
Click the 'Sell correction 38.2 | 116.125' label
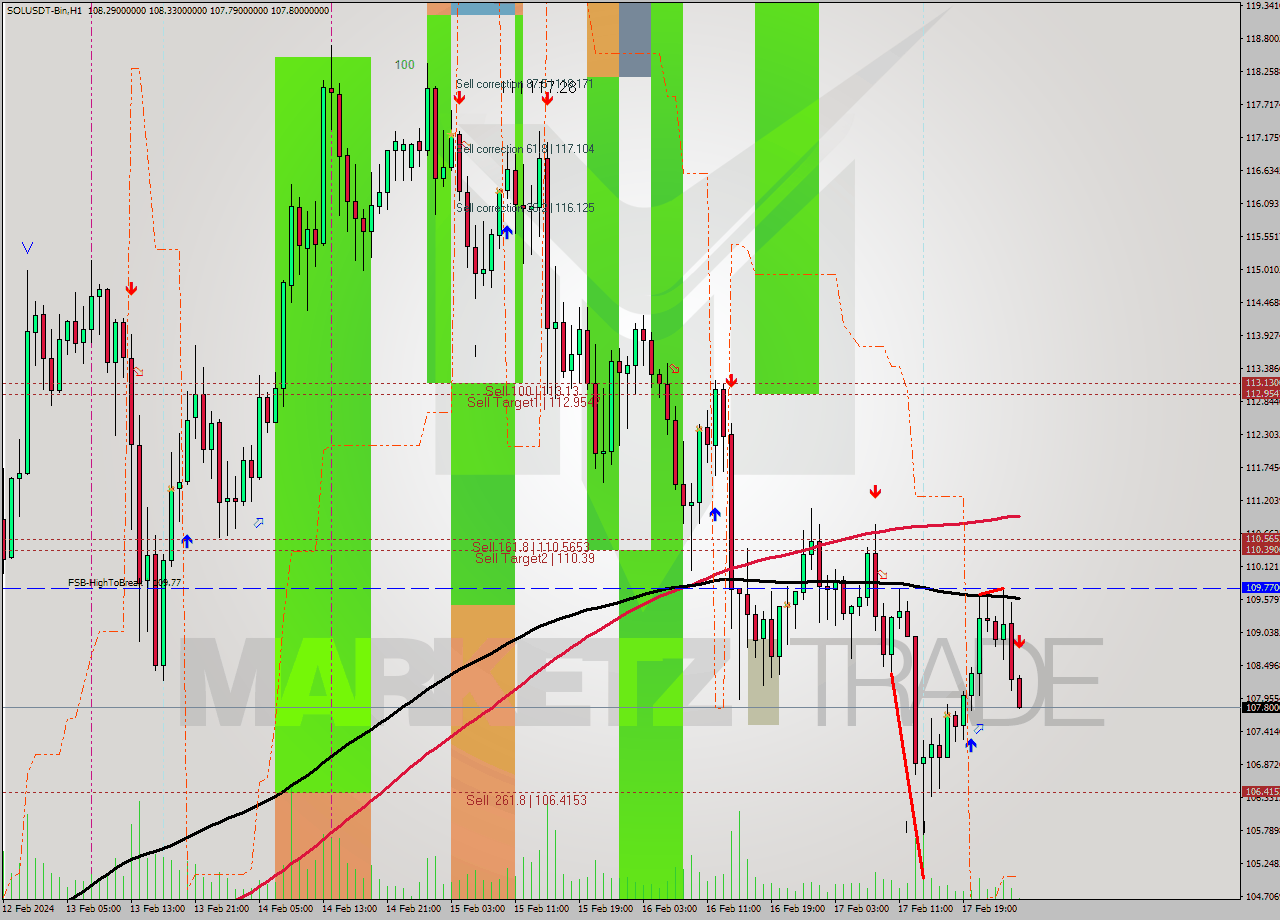pyautogui.click(x=525, y=208)
